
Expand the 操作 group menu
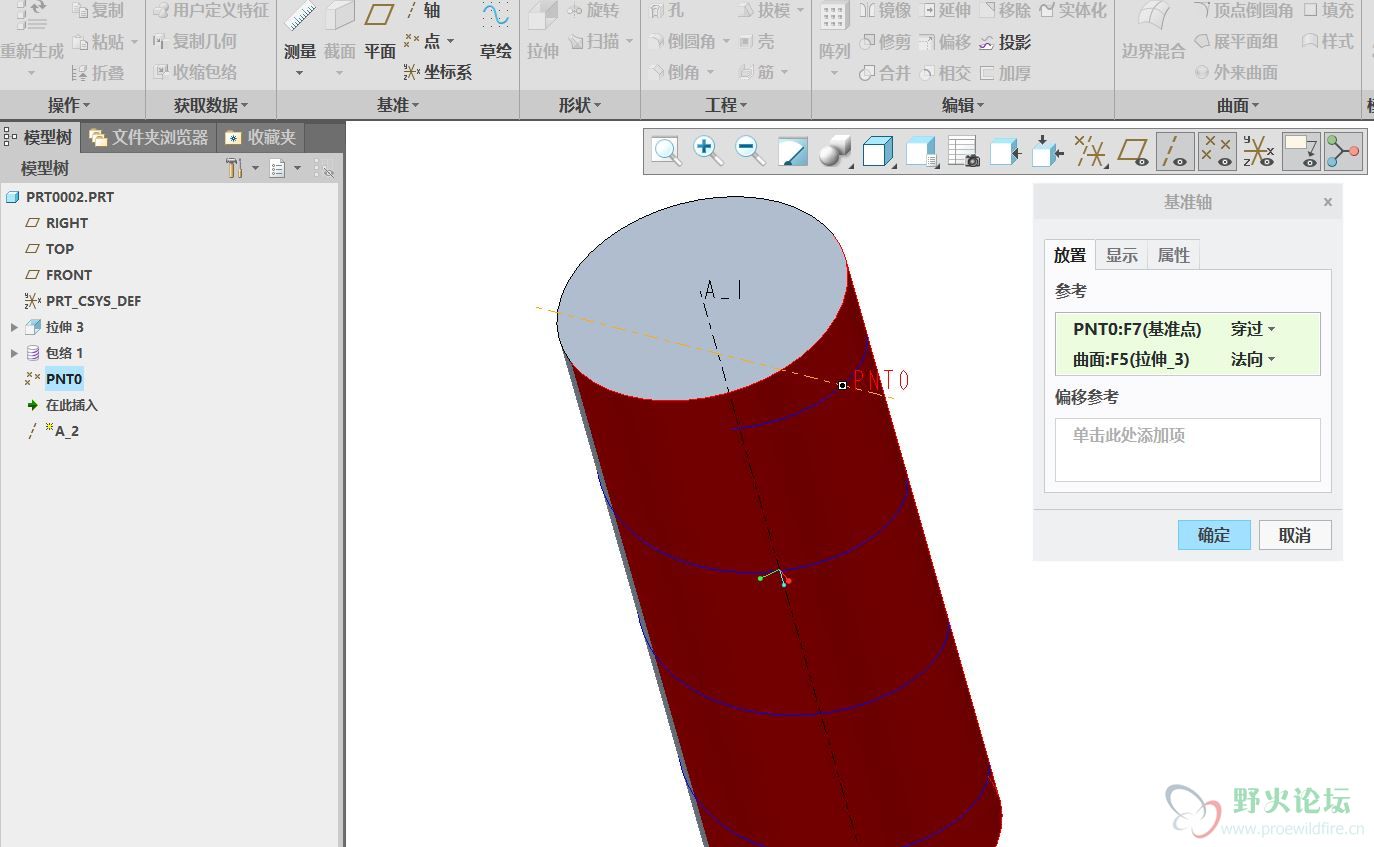[69, 105]
